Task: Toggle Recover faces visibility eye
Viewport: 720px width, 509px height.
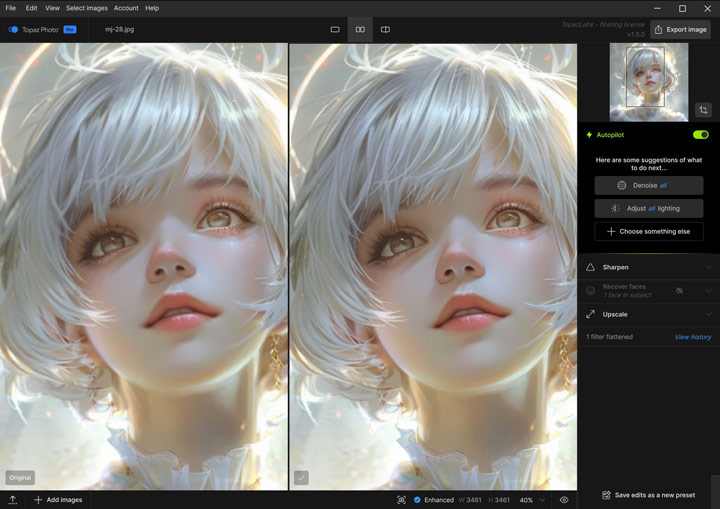Action: tap(679, 290)
